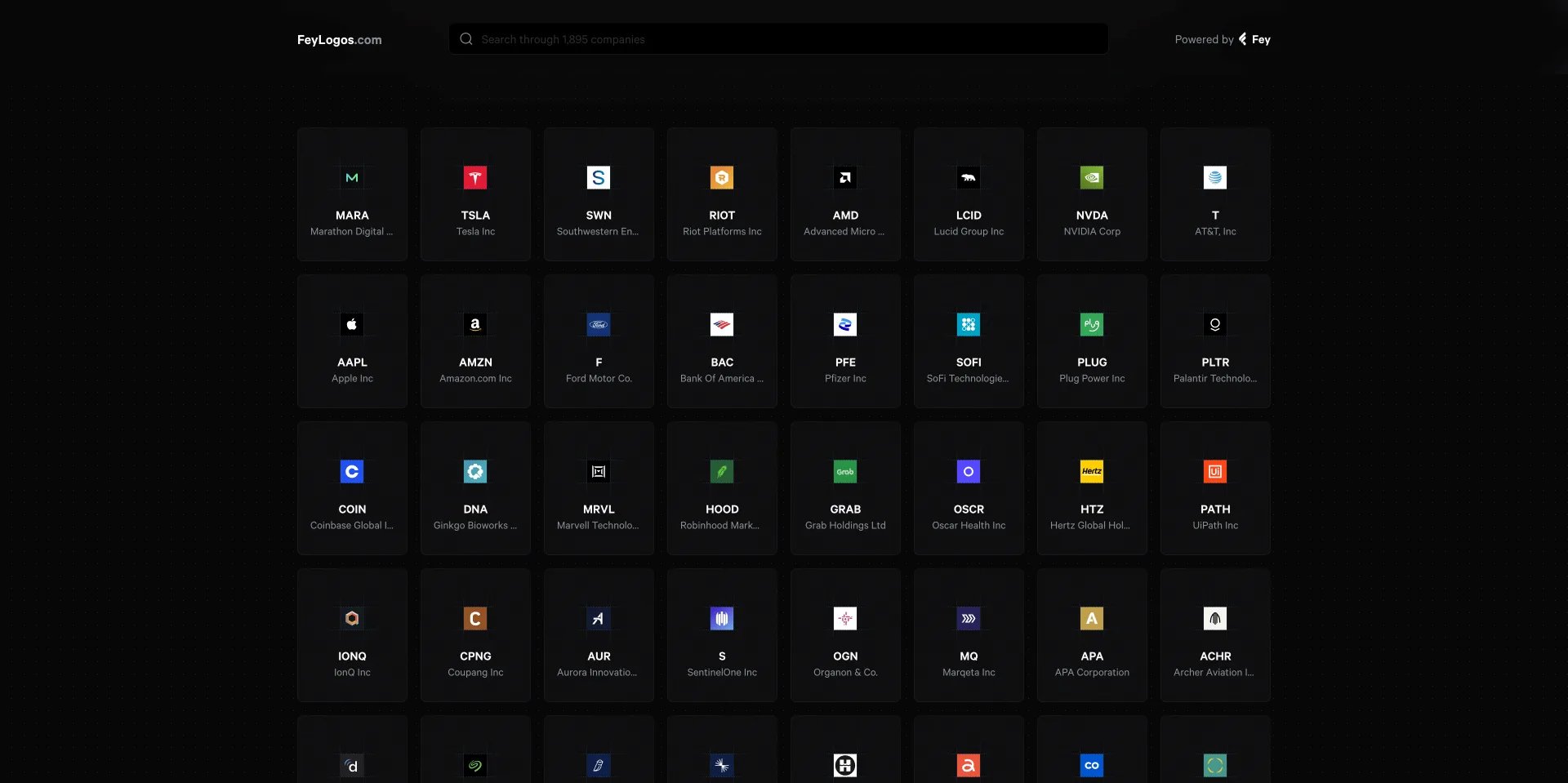Select the APA Corporation gold logo
Viewport: 1568px width, 783px height.
point(1092,618)
